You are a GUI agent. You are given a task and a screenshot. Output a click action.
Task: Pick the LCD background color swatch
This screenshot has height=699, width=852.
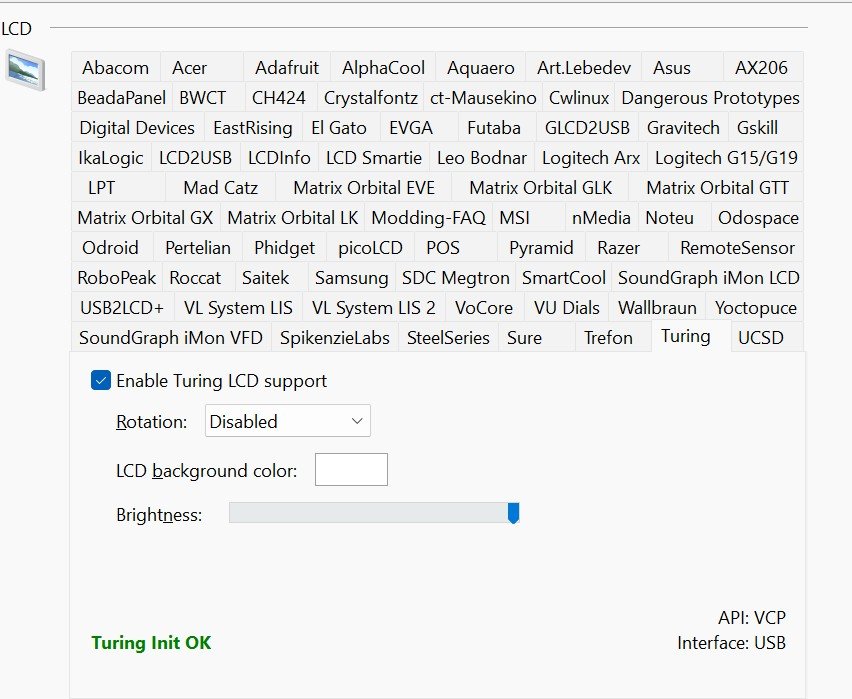[351, 470]
